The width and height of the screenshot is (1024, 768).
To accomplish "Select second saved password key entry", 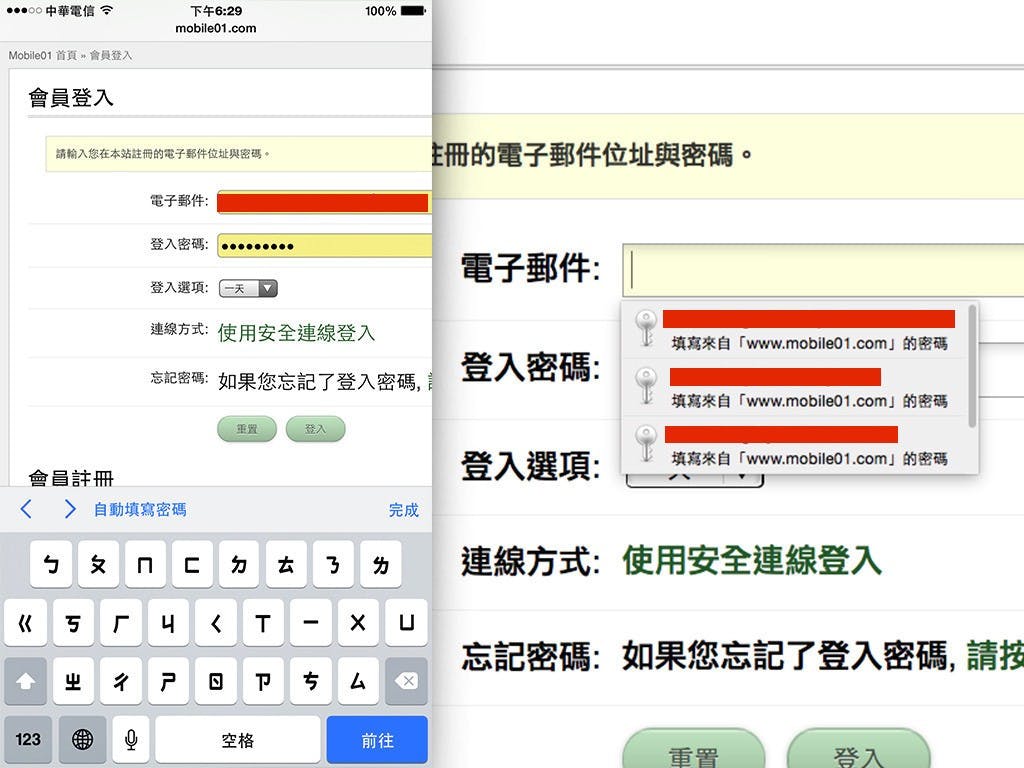I will pos(794,387).
